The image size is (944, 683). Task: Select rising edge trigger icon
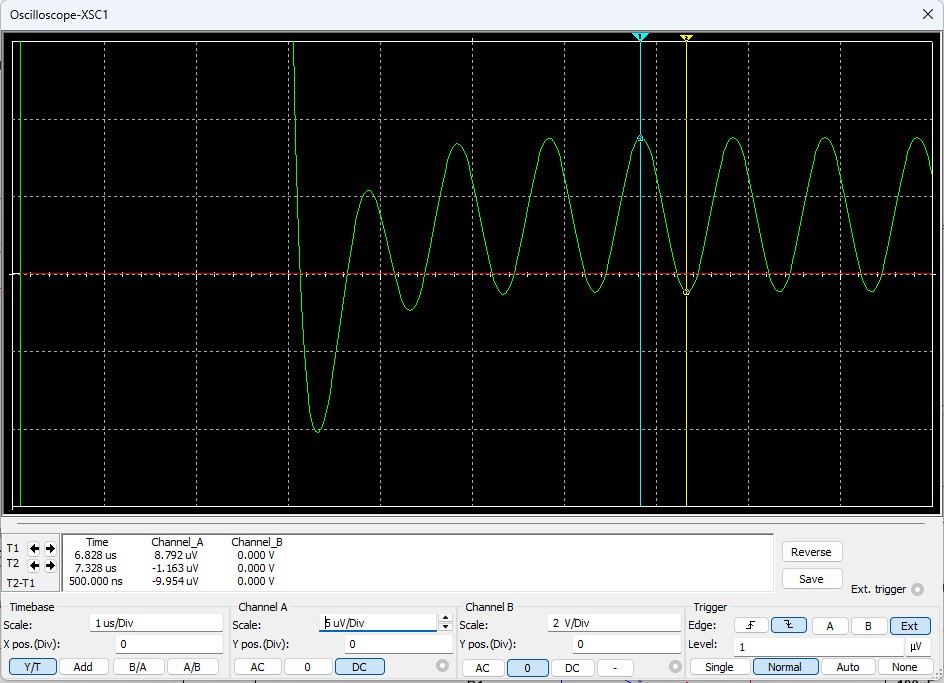click(751, 626)
